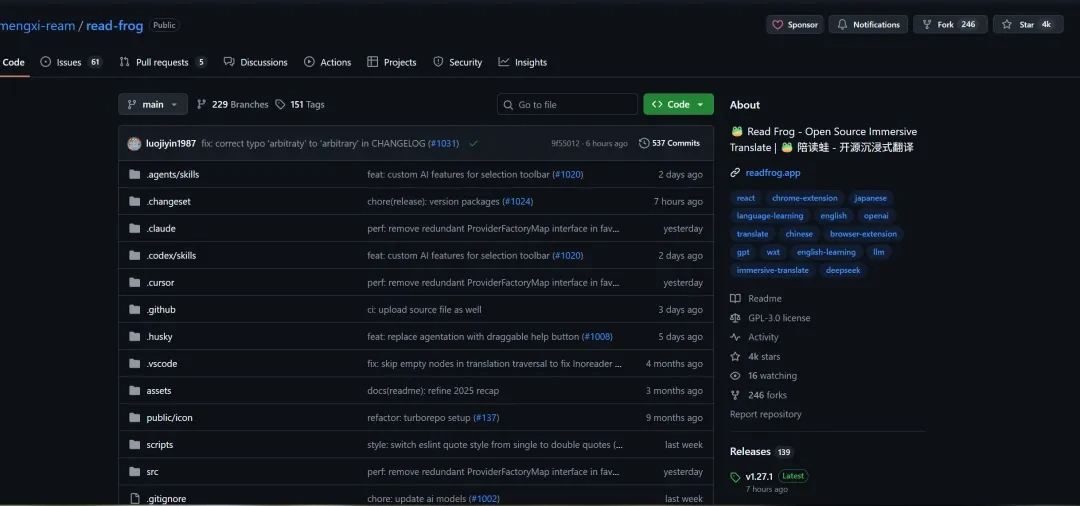View 246 forks link in About
This screenshot has height=506, width=1080.
767,395
